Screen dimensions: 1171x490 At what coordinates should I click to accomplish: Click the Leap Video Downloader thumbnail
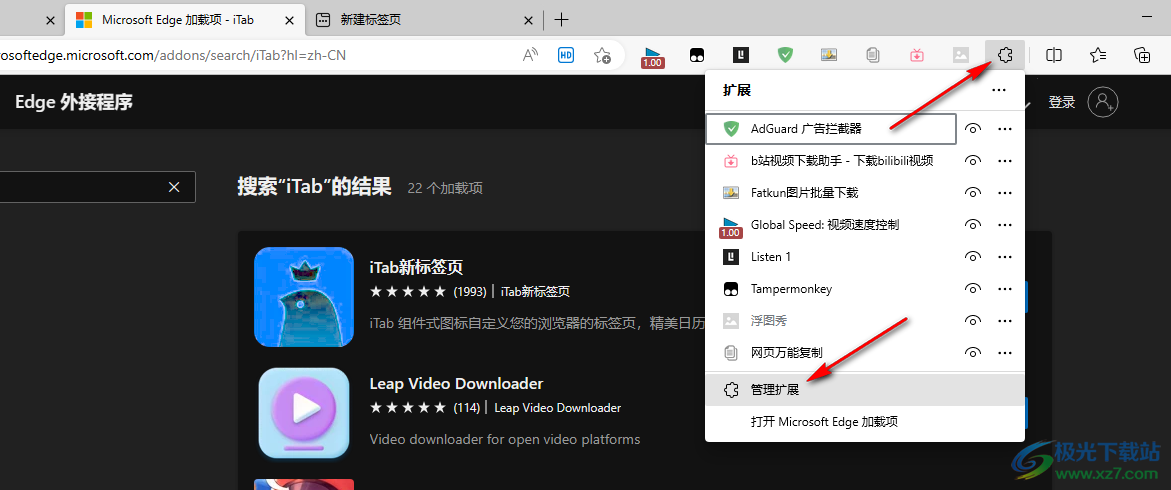[304, 413]
